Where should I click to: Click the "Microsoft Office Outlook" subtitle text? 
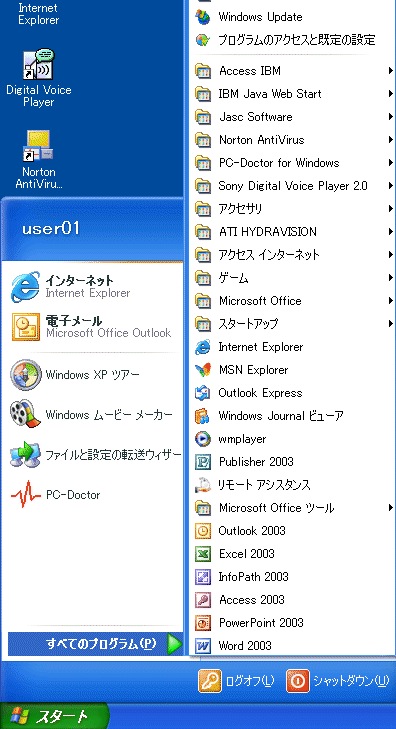click(x=109, y=333)
